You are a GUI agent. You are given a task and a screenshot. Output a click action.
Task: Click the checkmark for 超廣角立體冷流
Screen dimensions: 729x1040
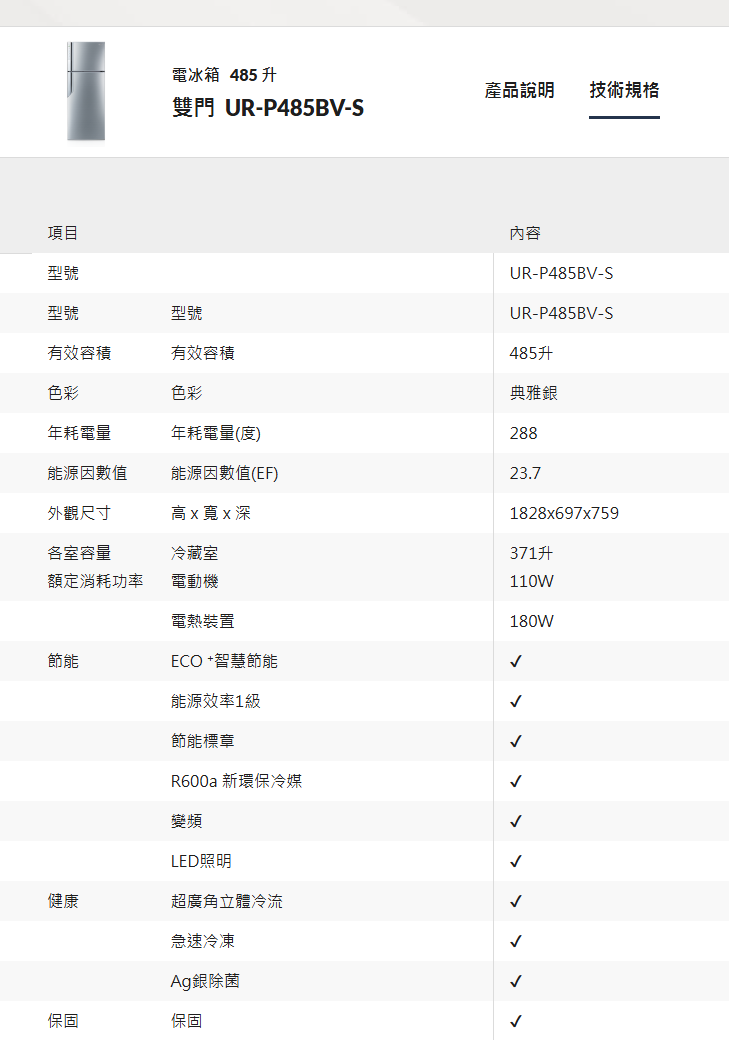click(x=515, y=901)
